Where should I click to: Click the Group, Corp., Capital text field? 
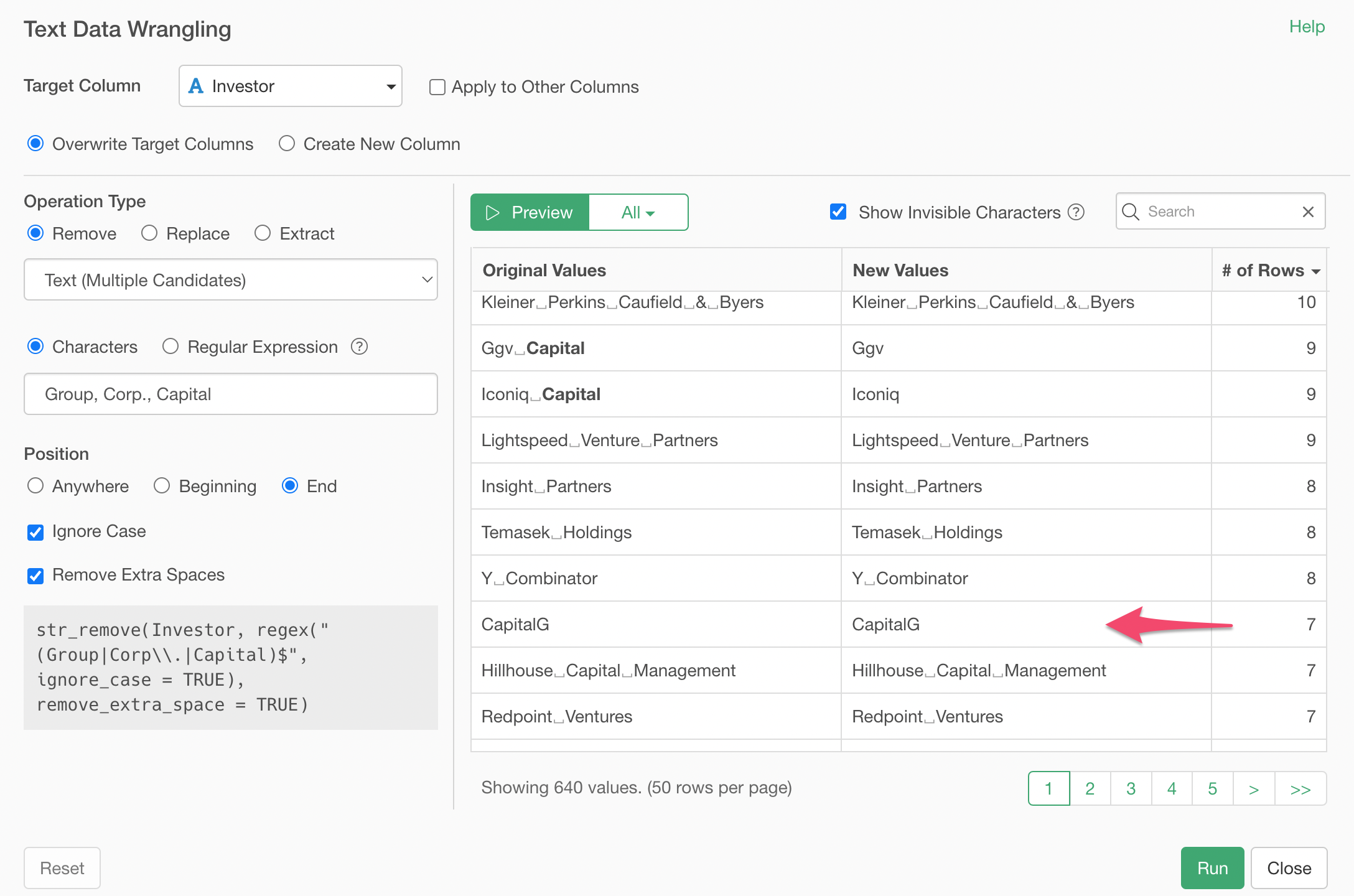(x=231, y=394)
